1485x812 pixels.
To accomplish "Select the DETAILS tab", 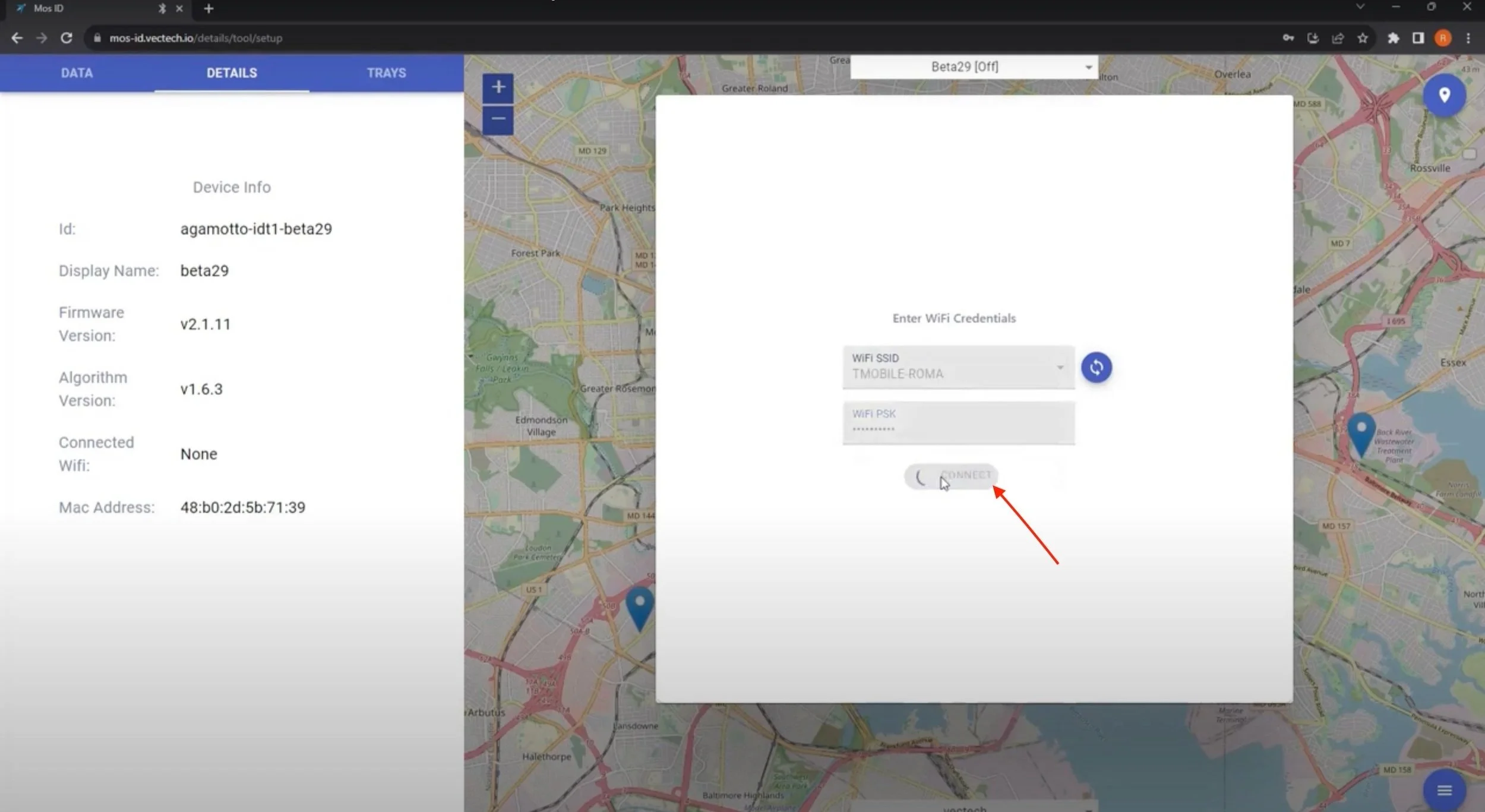I will click(x=232, y=73).
